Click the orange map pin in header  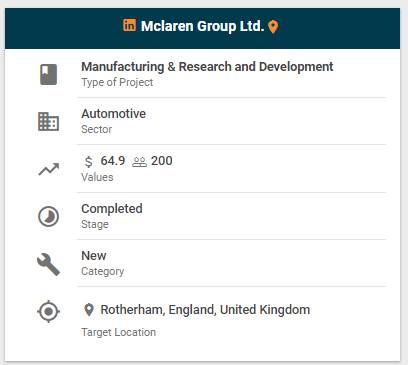(x=273, y=27)
